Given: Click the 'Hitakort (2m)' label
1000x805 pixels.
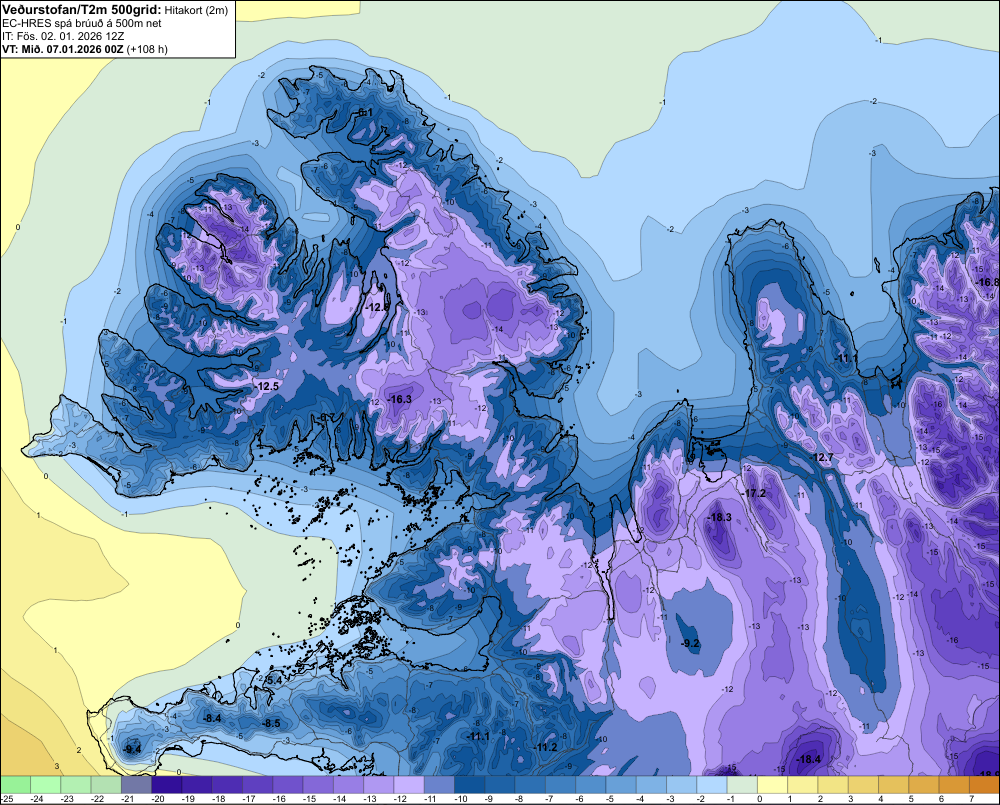Looking at the screenshot, I should [x=196, y=10].
